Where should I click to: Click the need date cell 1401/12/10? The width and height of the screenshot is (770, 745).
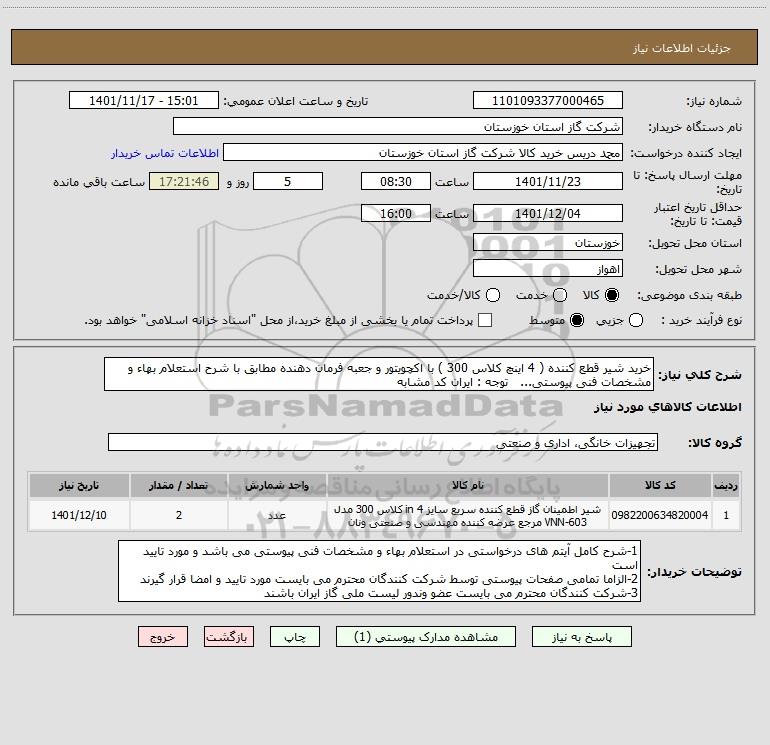tap(79, 515)
